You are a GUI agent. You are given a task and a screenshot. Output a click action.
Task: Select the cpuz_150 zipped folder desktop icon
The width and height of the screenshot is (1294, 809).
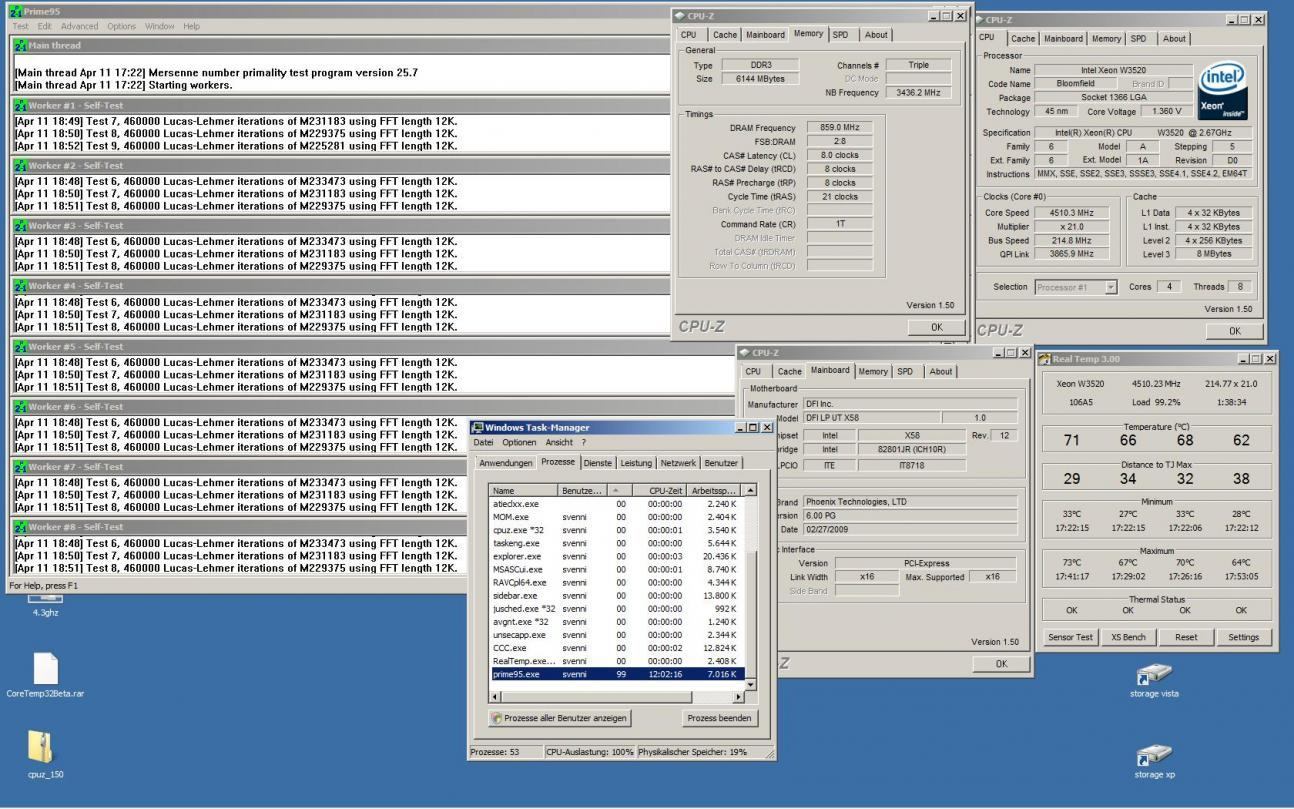tap(41, 747)
